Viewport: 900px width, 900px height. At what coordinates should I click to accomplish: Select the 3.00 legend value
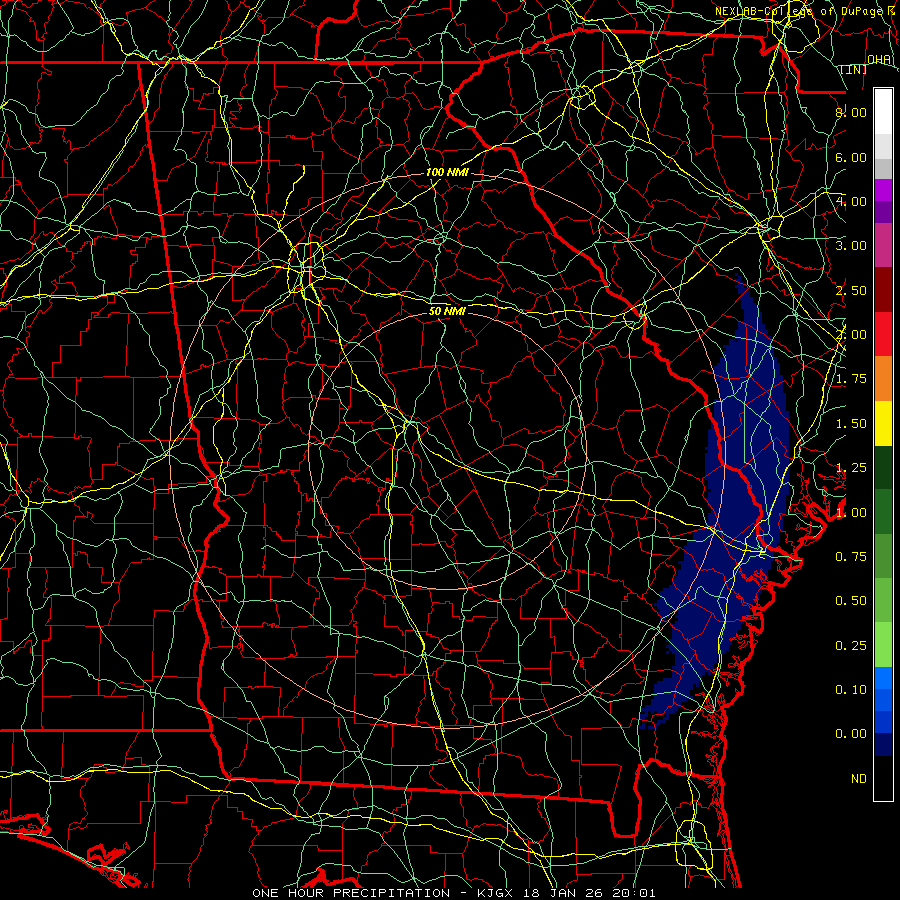click(851, 246)
